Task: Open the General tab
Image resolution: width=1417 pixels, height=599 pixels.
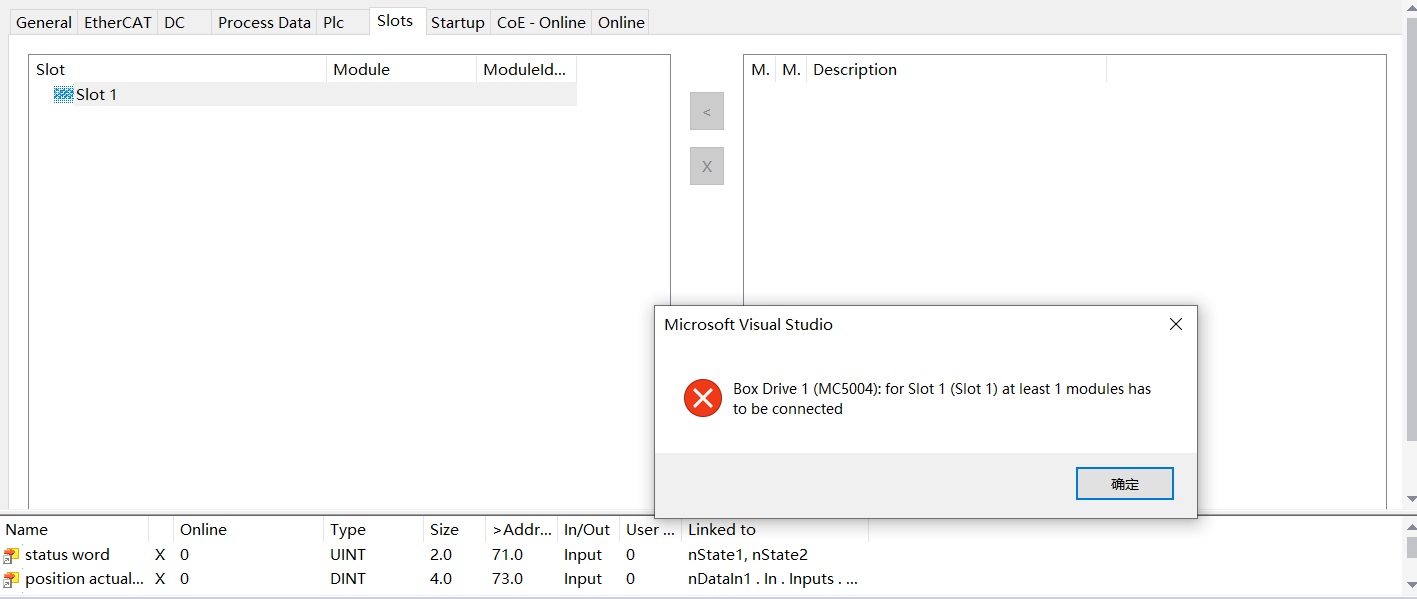Action: tap(44, 22)
